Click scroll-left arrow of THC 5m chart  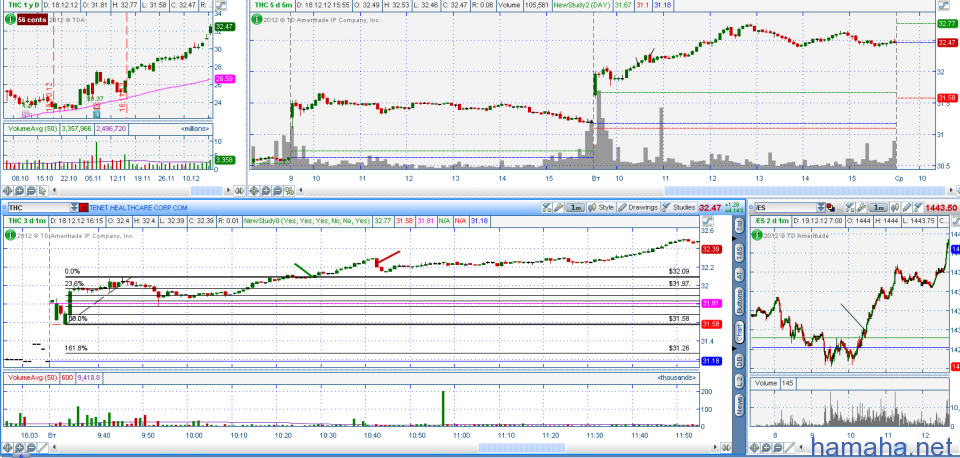pyautogui.click(x=300, y=191)
